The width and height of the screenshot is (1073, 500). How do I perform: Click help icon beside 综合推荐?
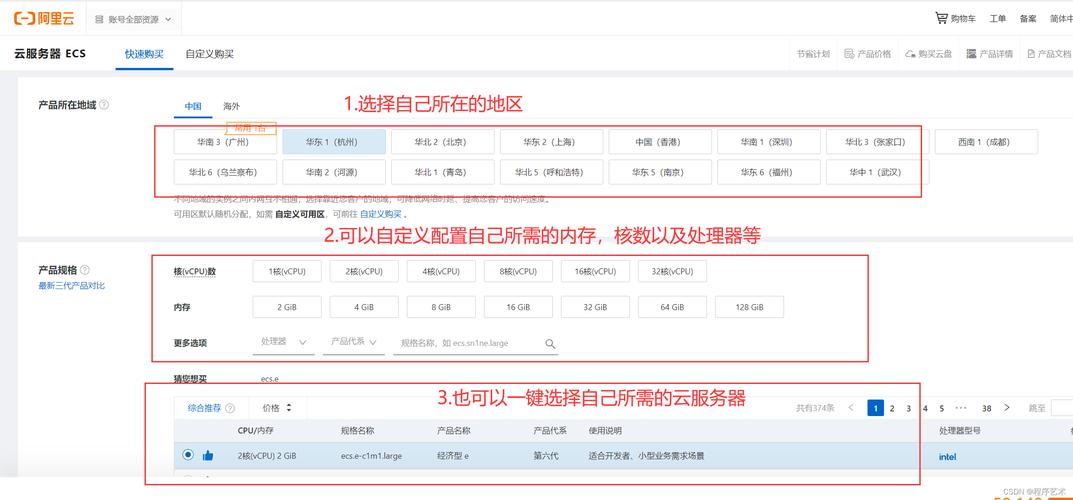(230, 408)
